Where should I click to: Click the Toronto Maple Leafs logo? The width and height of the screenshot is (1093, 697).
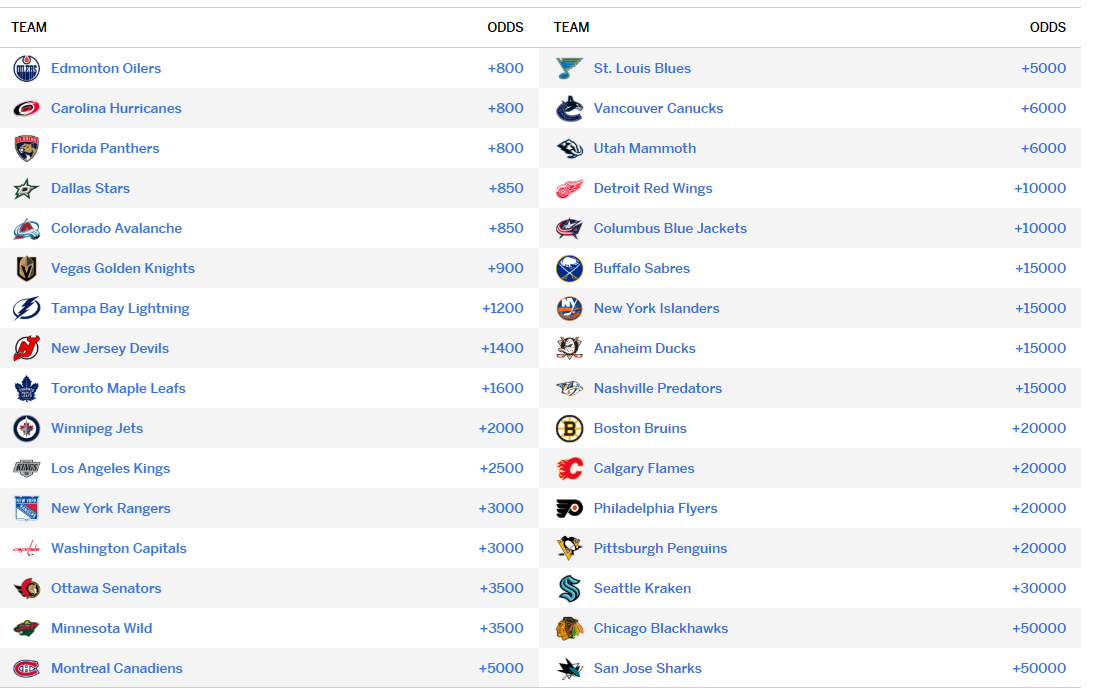tap(26, 388)
